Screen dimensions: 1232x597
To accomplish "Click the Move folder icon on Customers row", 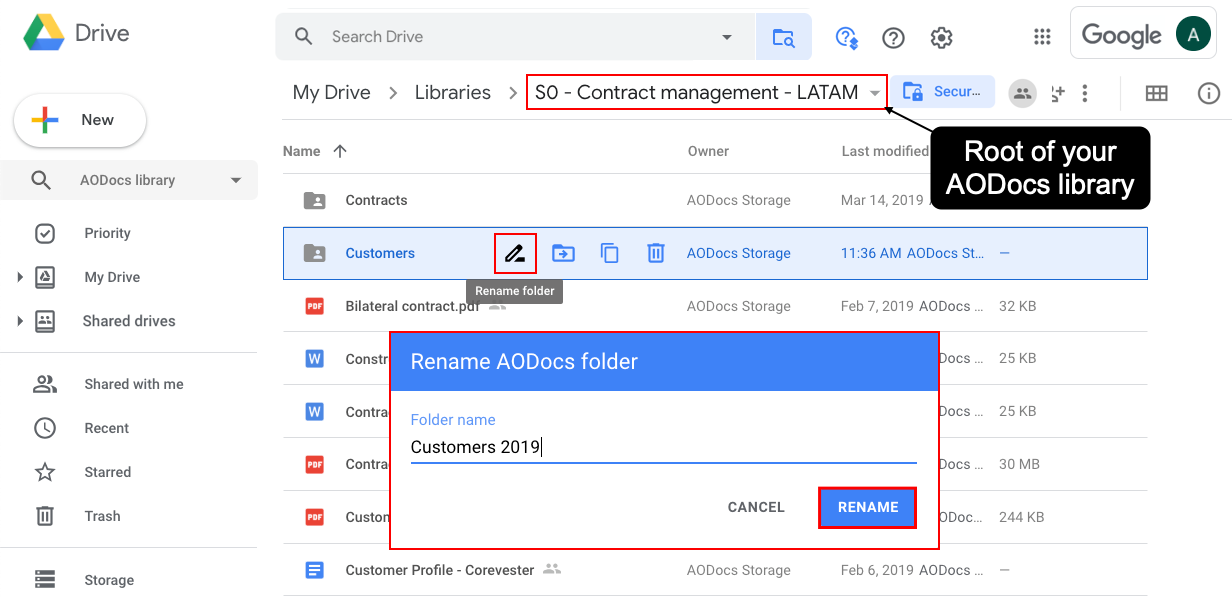I will [563, 253].
